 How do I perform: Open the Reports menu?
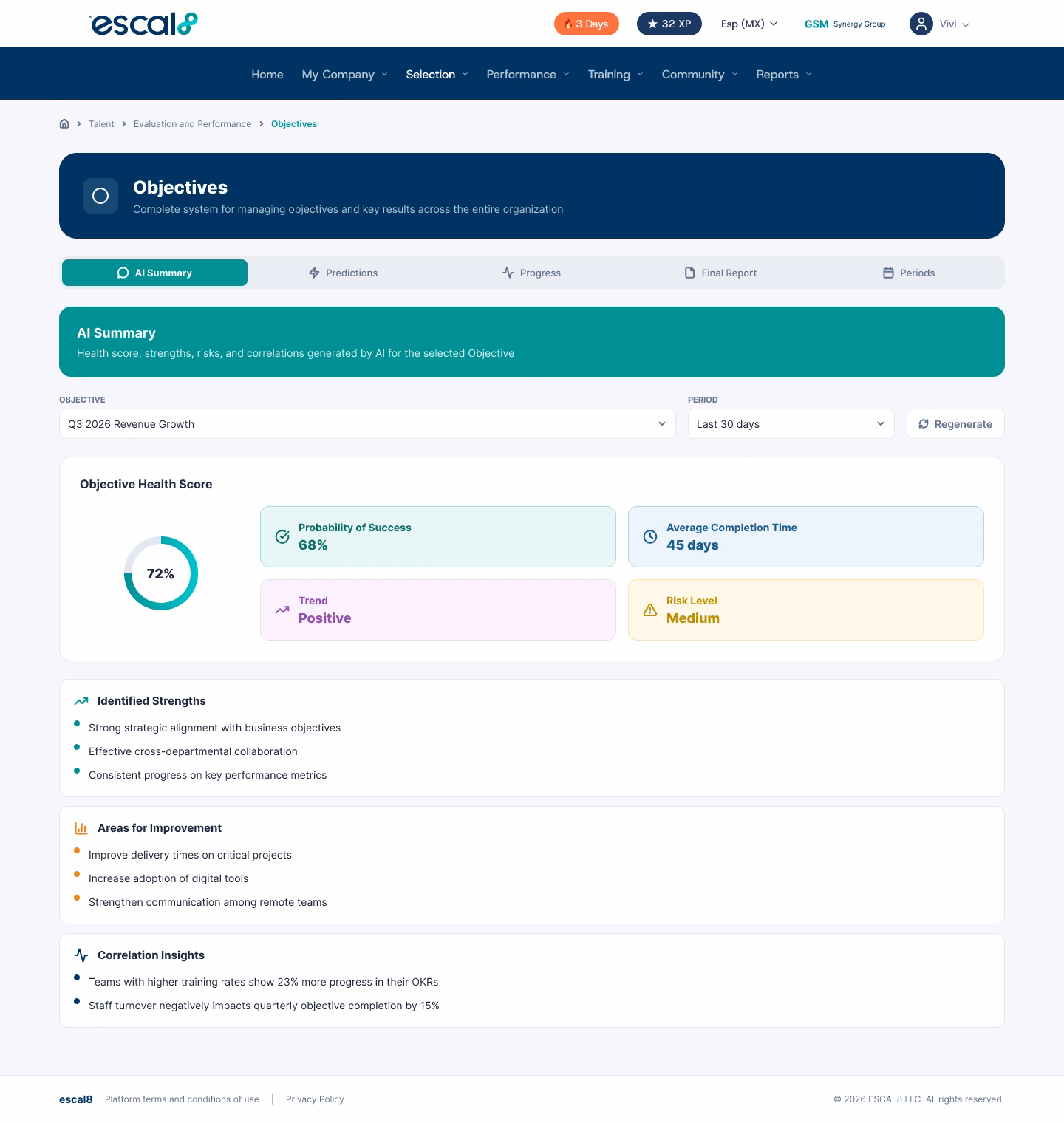[784, 74]
